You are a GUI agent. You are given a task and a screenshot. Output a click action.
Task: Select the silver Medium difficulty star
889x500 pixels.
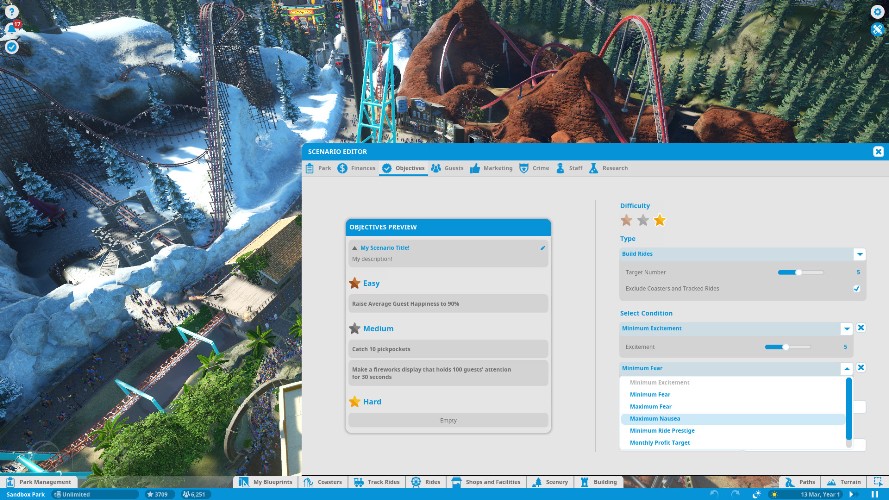[x=643, y=221]
